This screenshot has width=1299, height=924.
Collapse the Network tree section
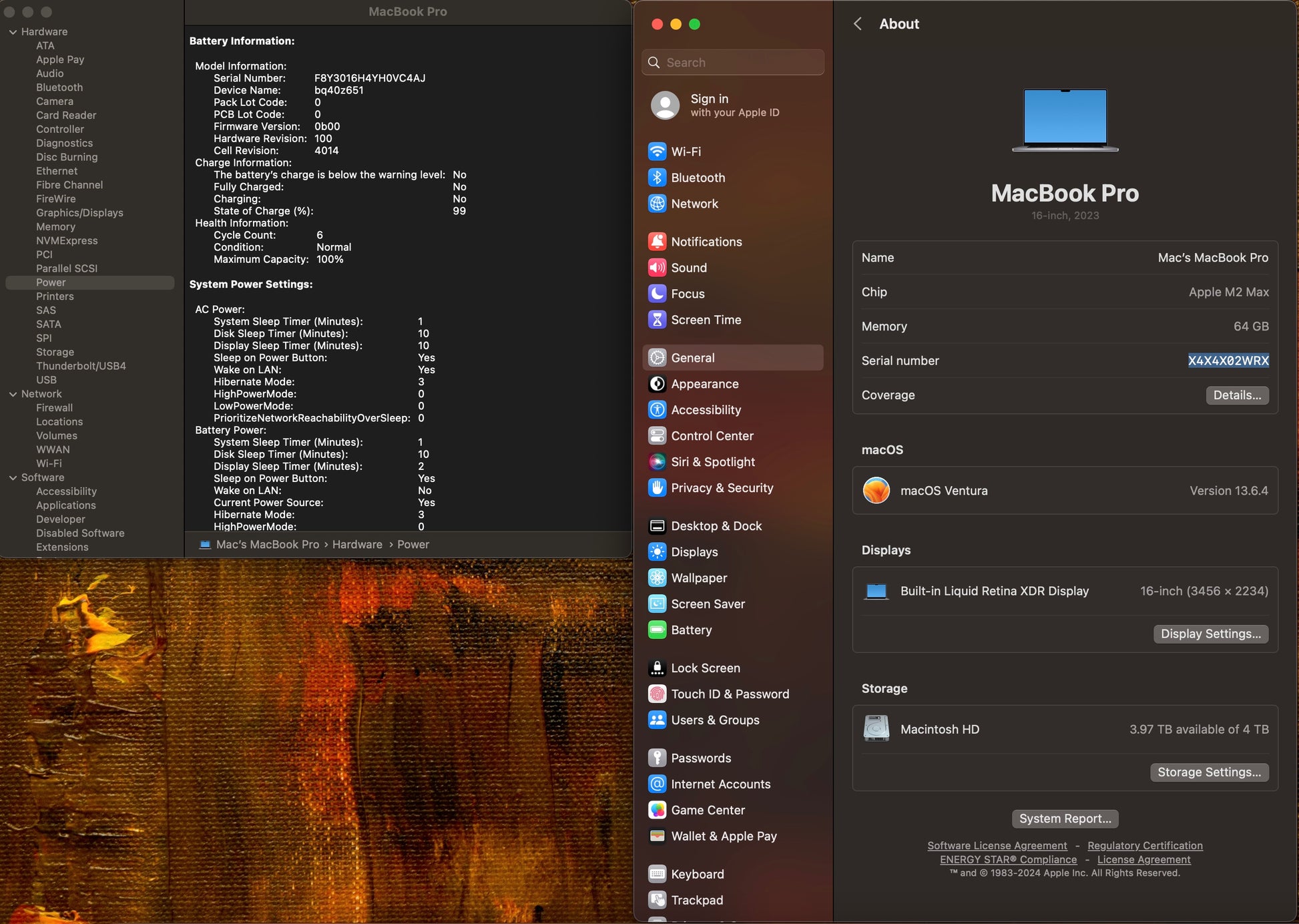[x=13, y=394]
